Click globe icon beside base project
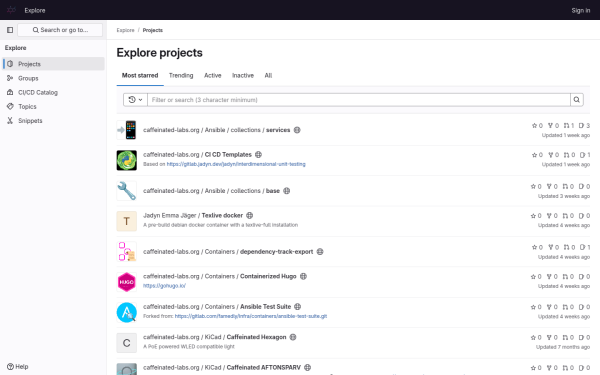 pyautogui.click(x=287, y=191)
